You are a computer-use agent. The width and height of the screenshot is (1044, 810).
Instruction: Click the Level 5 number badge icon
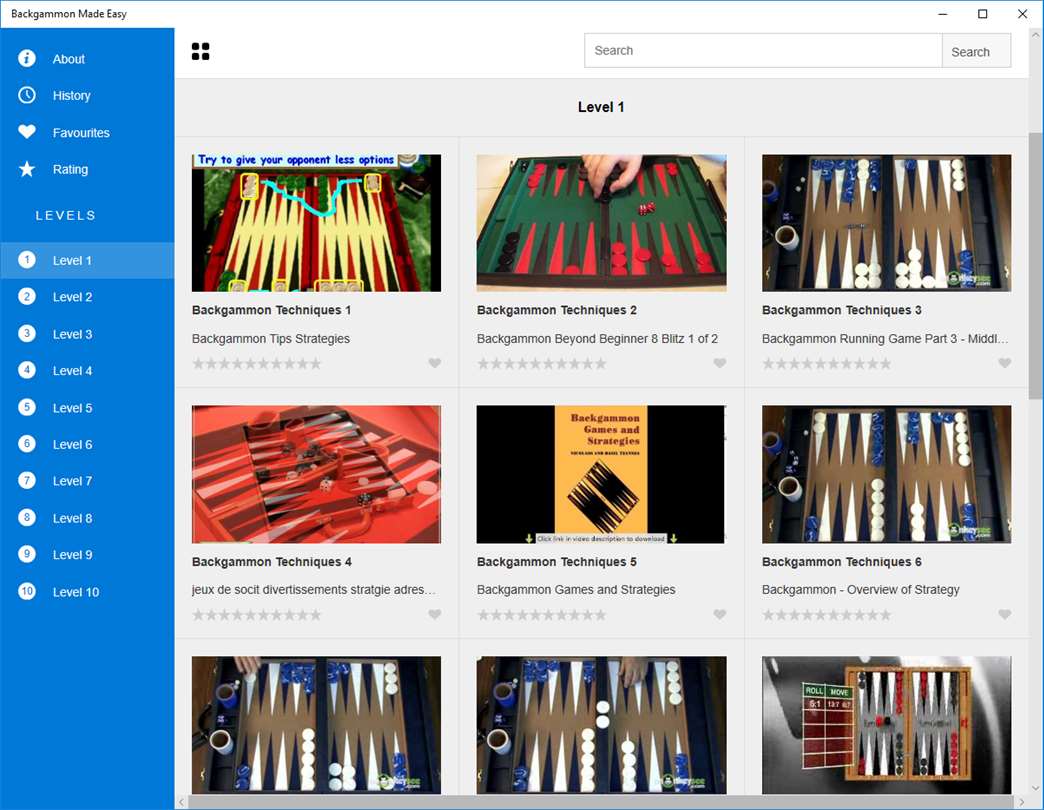(x=27, y=407)
